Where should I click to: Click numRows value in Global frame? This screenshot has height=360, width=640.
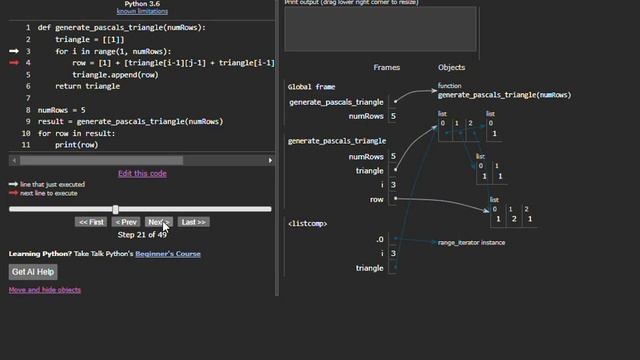393,116
